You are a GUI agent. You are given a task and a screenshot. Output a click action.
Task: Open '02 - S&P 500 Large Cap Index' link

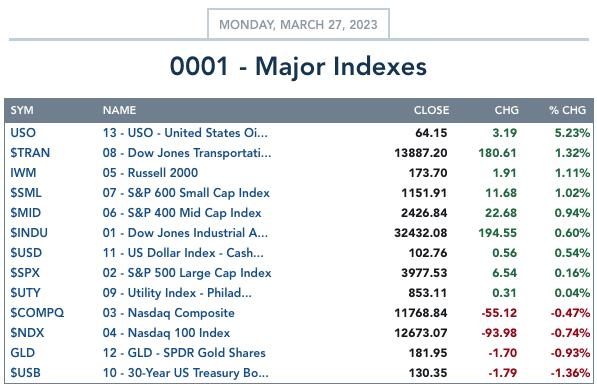click(187, 273)
